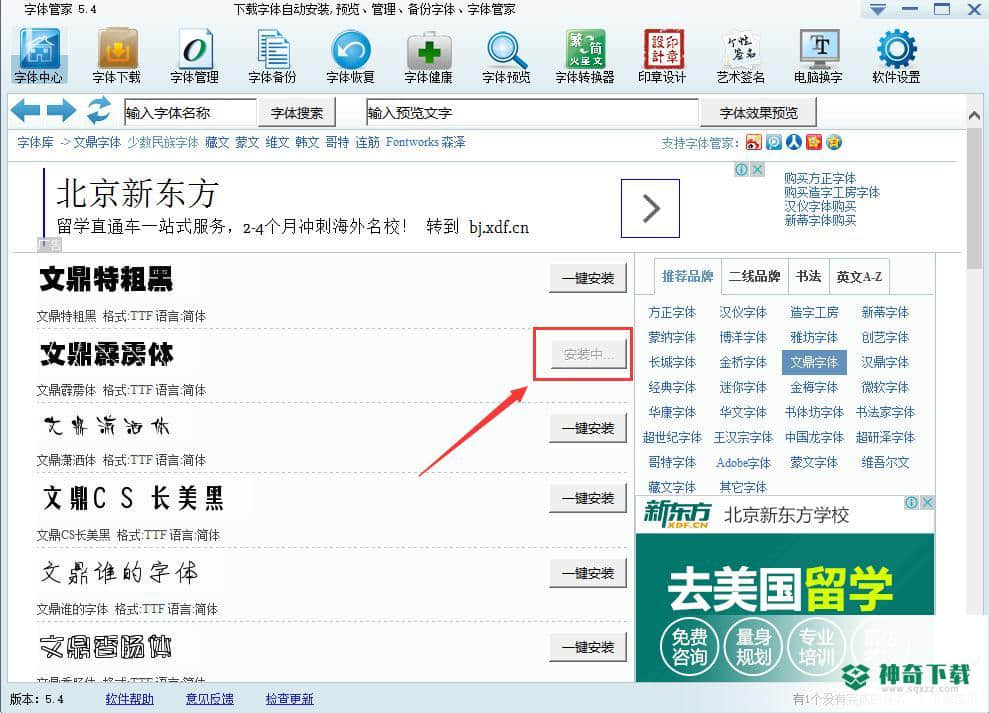Select Adobe字体 brand
The height and width of the screenshot is (713, 989).
pos(744,463)
